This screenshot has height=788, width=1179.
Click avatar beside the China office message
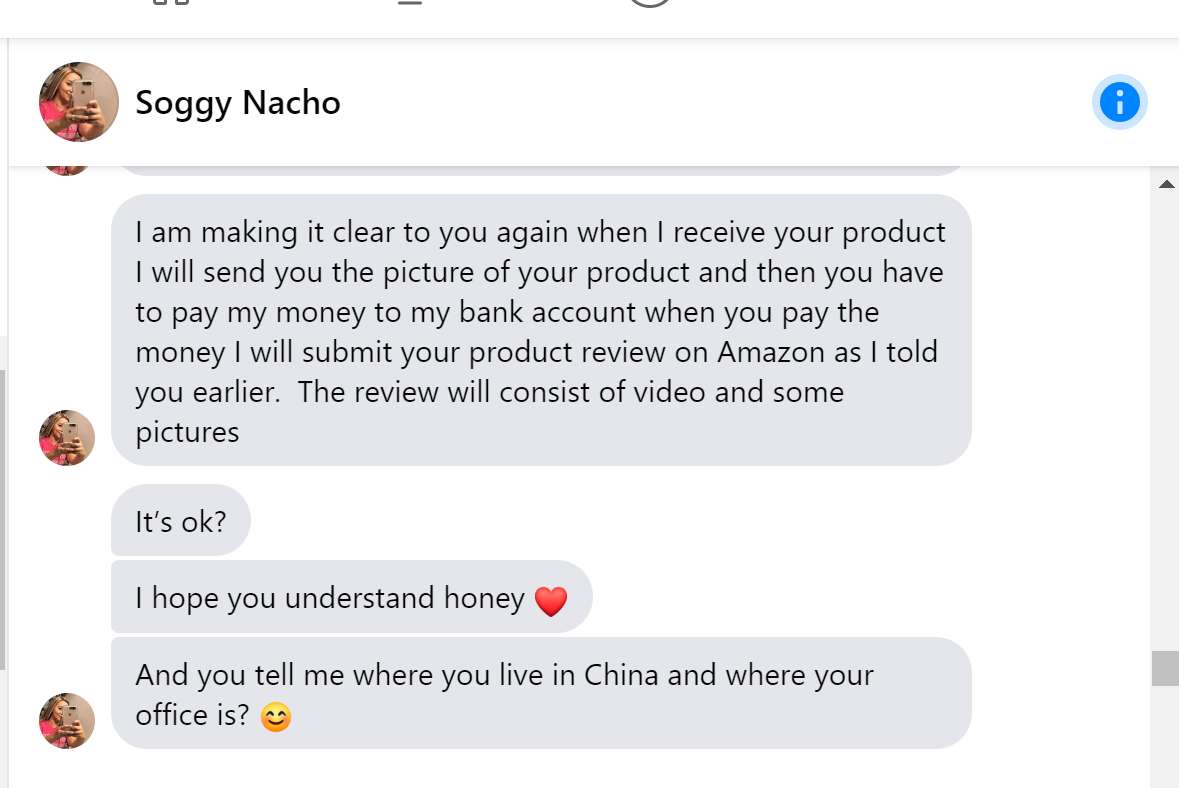pos(67,721)
